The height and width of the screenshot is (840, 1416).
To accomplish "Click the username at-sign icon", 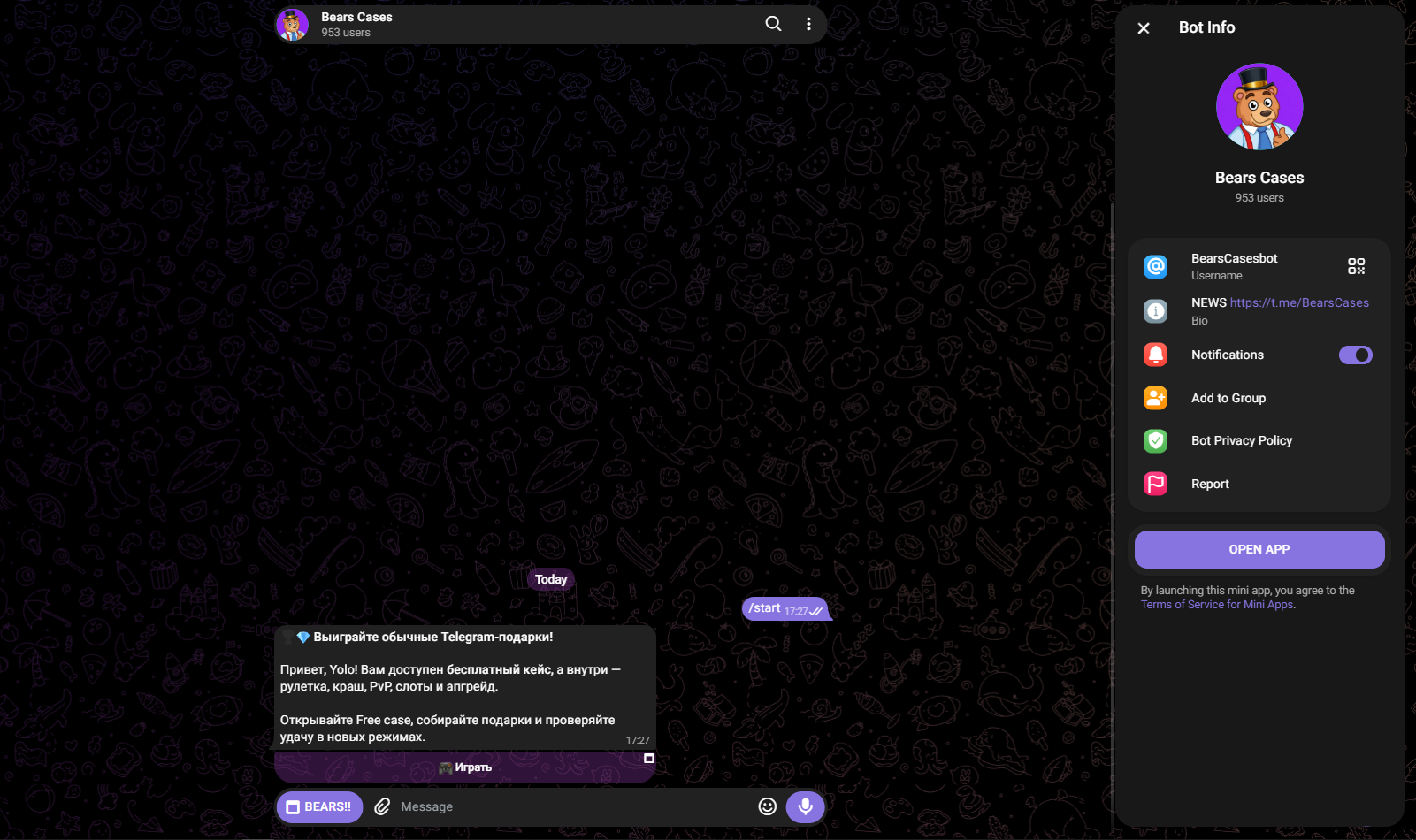I will click(x=1156, y=266).
